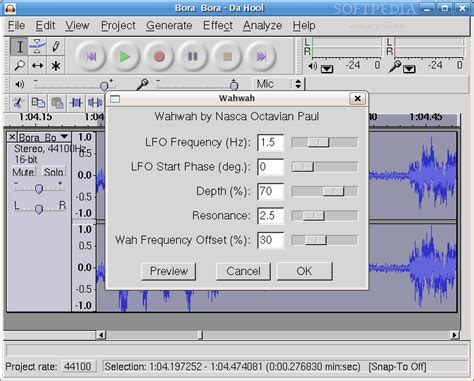Screen dimensions: 474x381
Task: Click the horizontal scrollbar right arrow
Action: point(455,335)
